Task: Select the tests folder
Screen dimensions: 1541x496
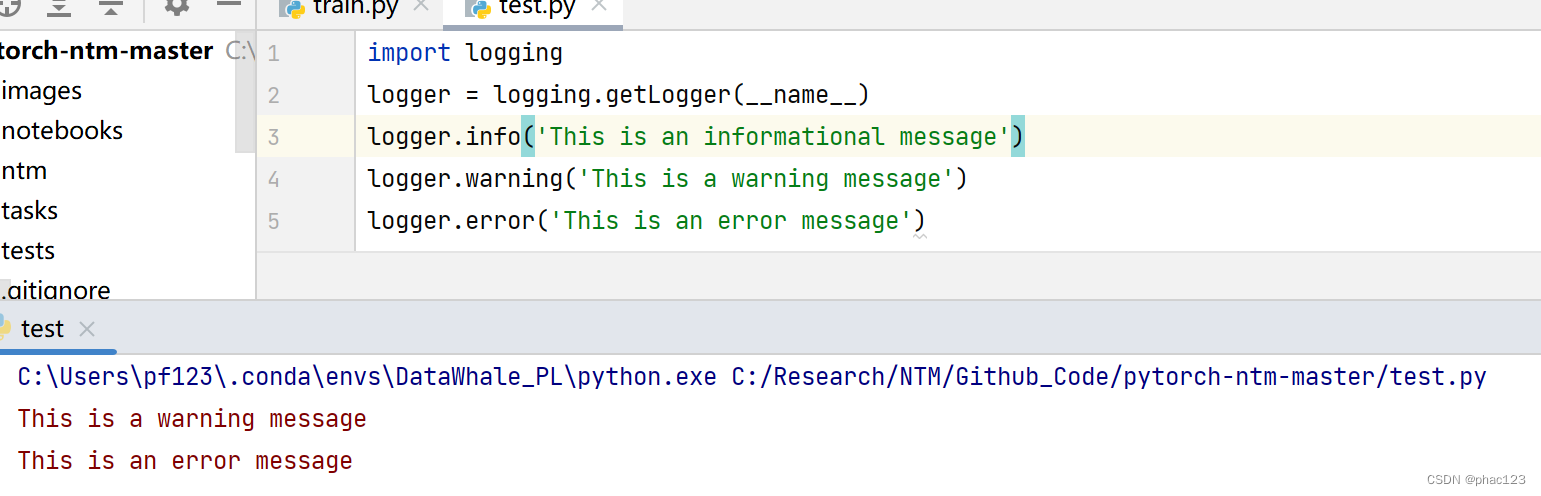Action: (x=28, y=251)
